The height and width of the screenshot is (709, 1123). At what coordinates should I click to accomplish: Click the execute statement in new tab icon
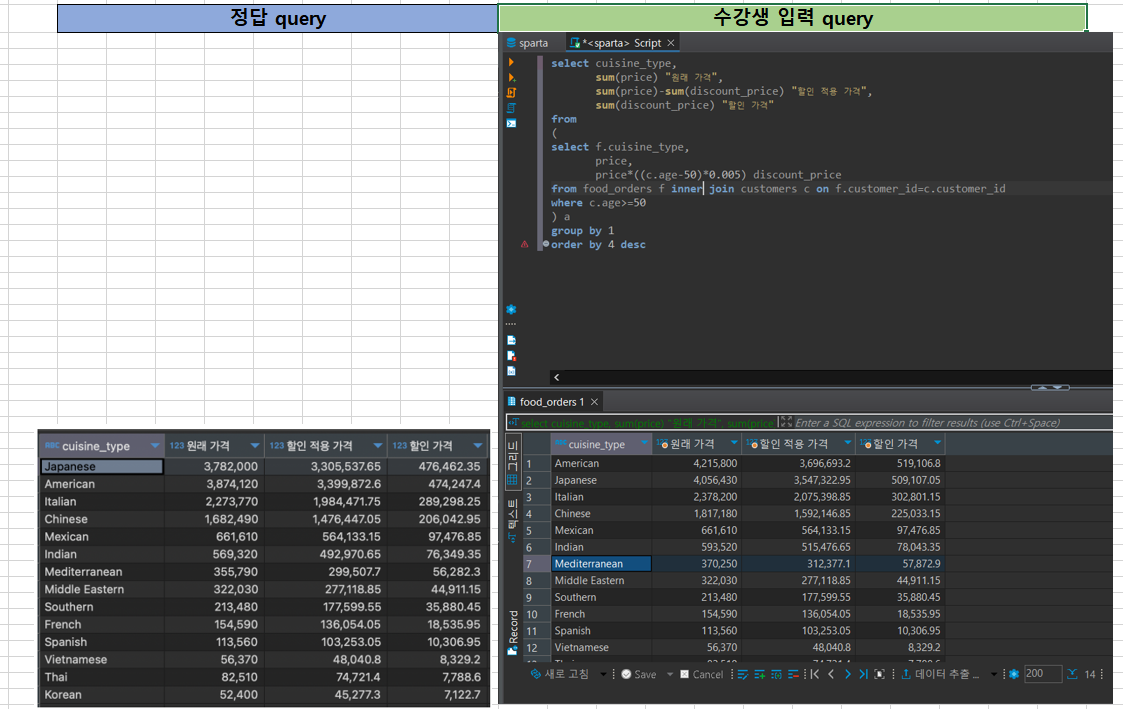511,77
